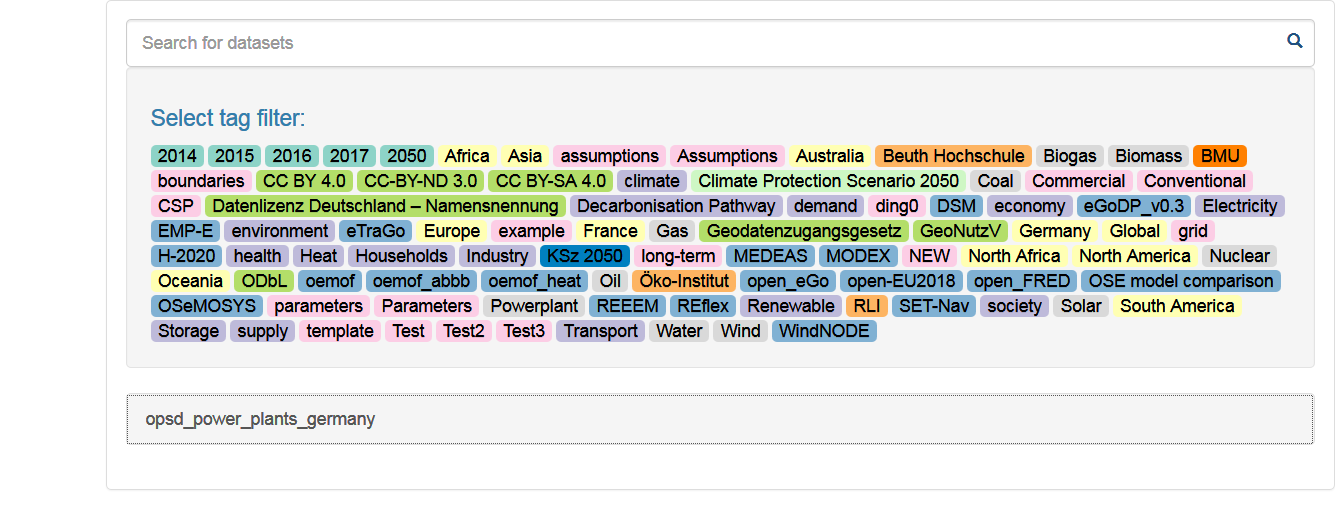Choose the Decarbonisation Pathway tag
1335x511 pixels.
click(x=676, y=206)
